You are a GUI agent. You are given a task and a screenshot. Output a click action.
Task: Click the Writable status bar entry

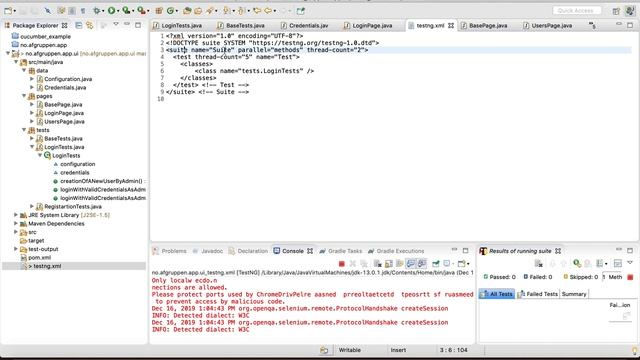(350, 350)
